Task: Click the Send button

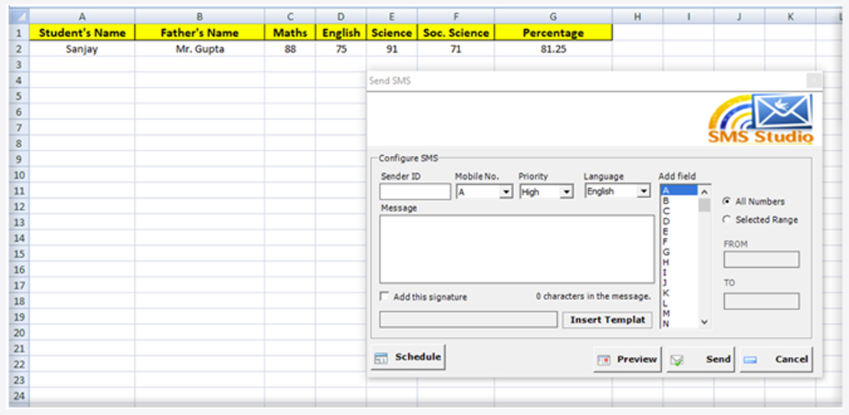Action: (x=701, y=359)
